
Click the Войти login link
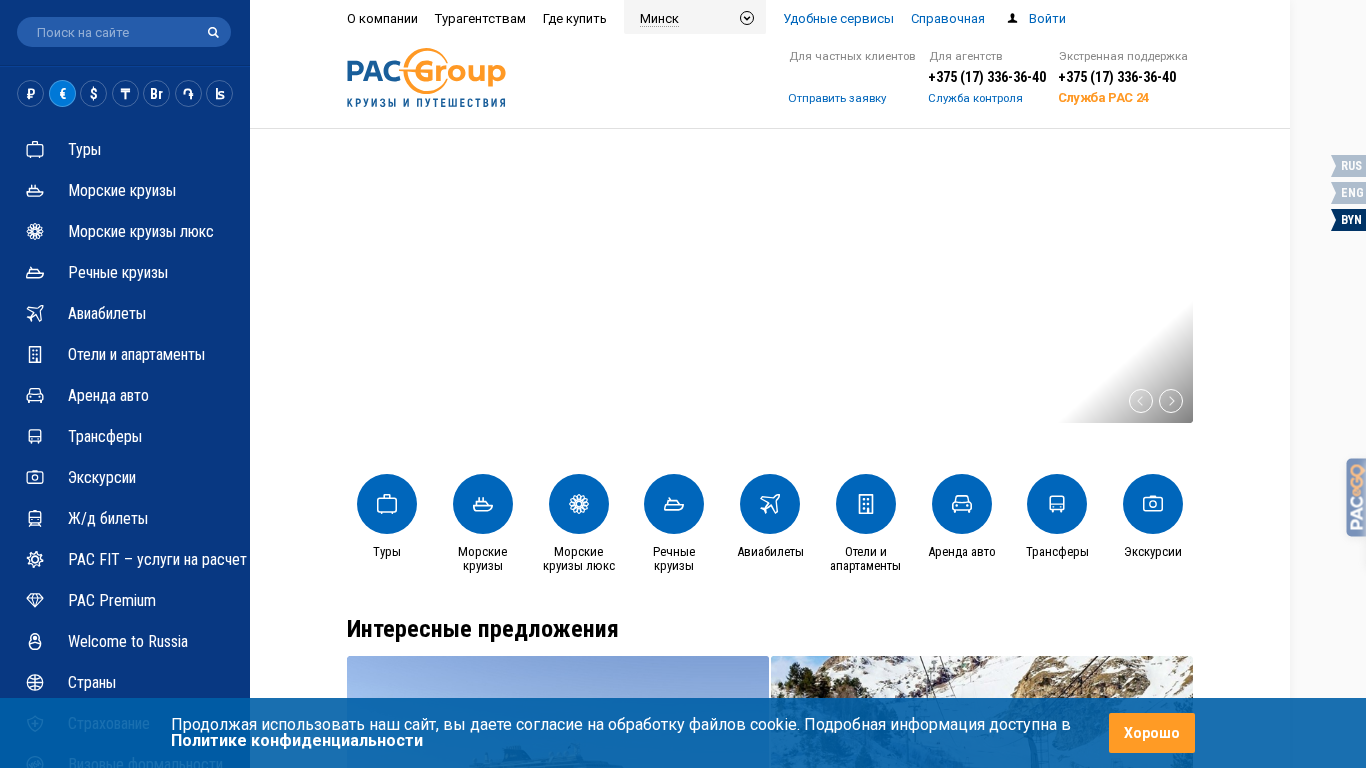point(1047,18)
